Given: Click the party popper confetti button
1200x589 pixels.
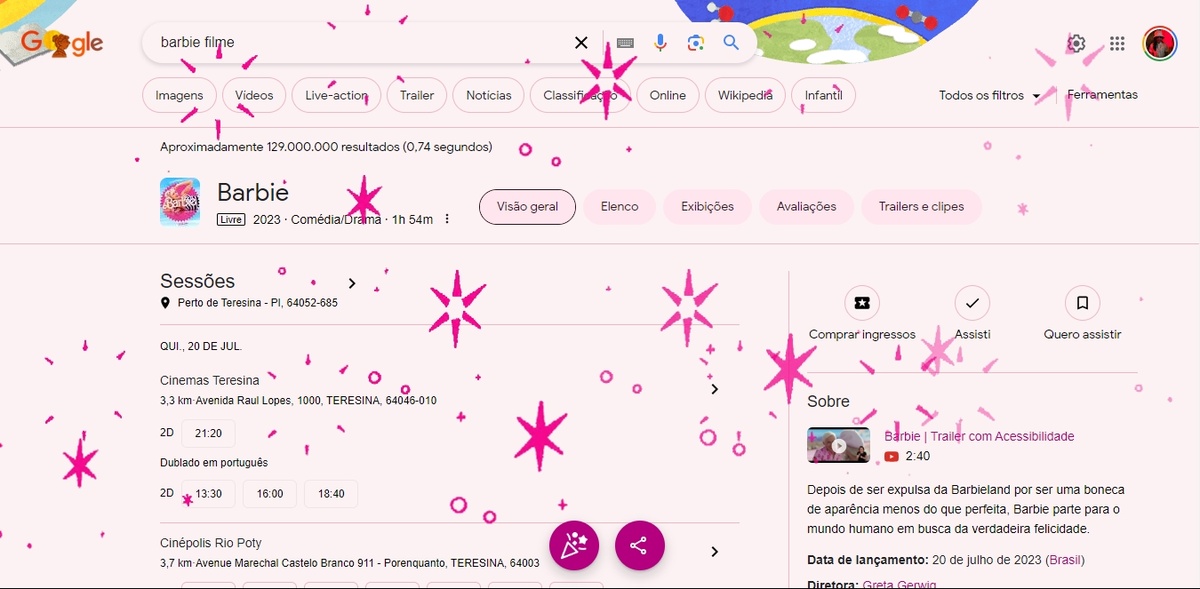Looking at the screenshot, I should click(x=574, y=546).
